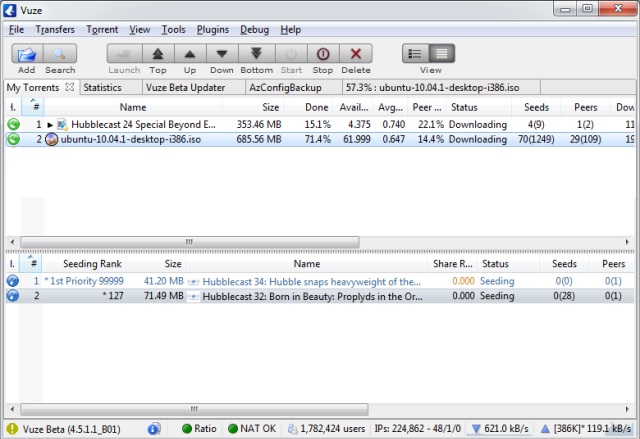Click the Stop torrent toolbar icon
Viewport: 640px width, 439px height.
pyautogui.click(x=322, y=54)
